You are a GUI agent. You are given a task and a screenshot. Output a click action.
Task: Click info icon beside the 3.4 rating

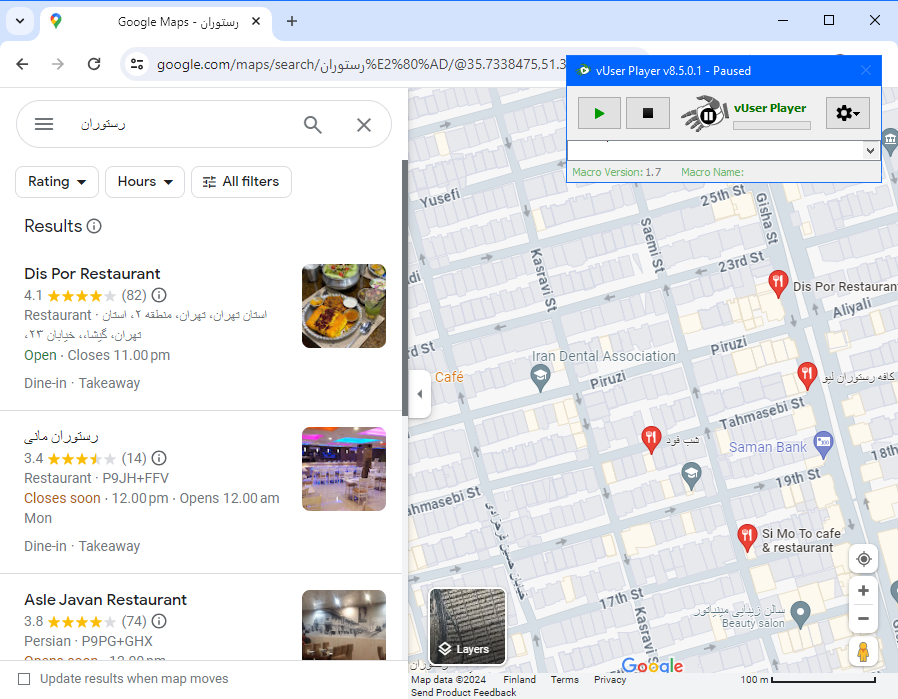click(159, 458)
